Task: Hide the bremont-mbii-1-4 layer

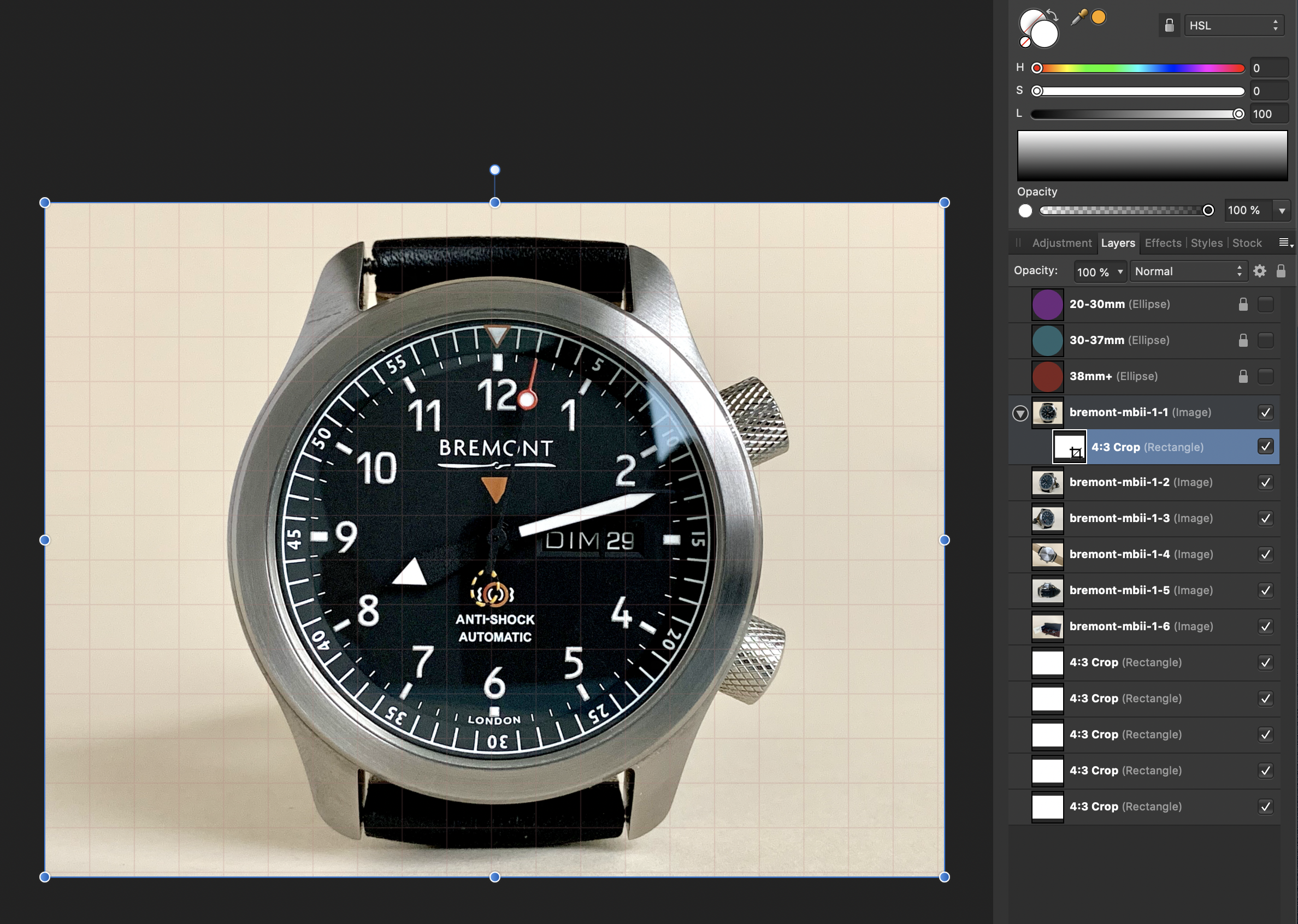Action: [1265, 554]
